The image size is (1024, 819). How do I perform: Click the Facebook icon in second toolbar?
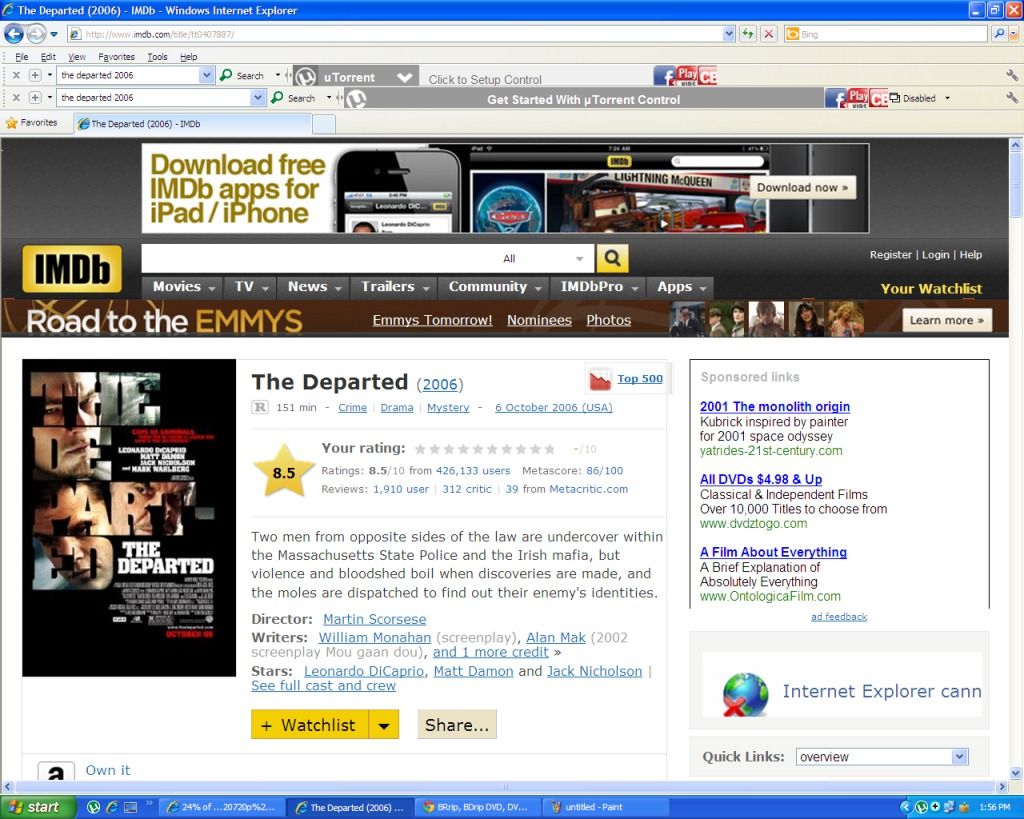835,99
